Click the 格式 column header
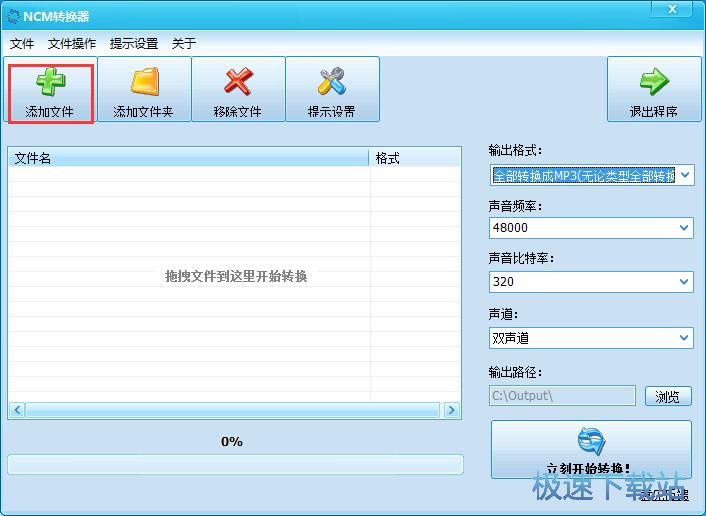This screenshot has height=516, width=706. (x=415, y=158)
